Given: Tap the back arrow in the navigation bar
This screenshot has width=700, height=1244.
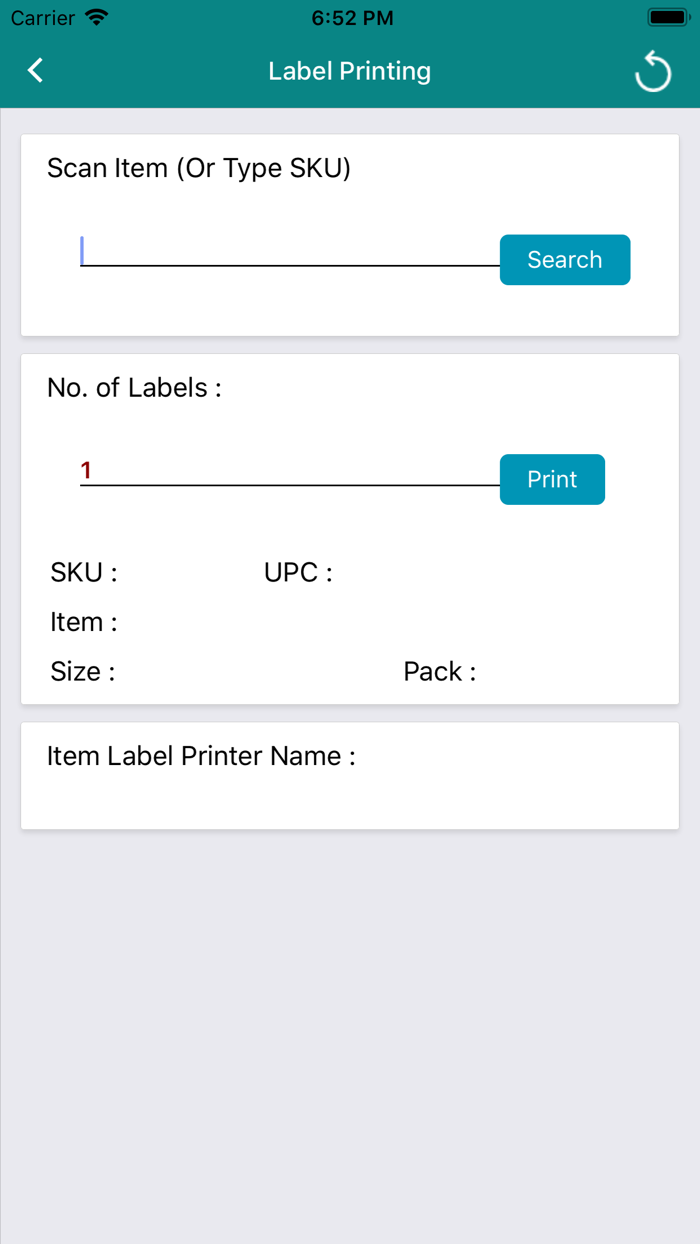Looking at the screenshot, I should click(34, 70).
